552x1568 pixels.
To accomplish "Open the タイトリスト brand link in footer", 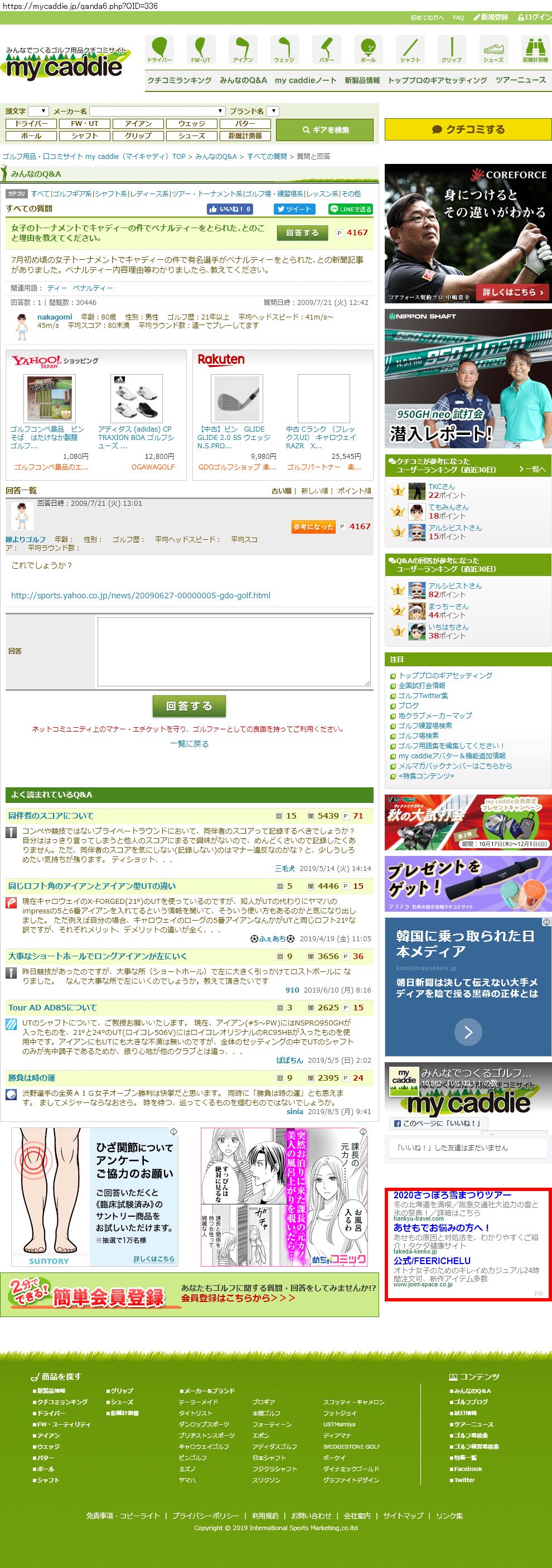I will [195, 1414].
